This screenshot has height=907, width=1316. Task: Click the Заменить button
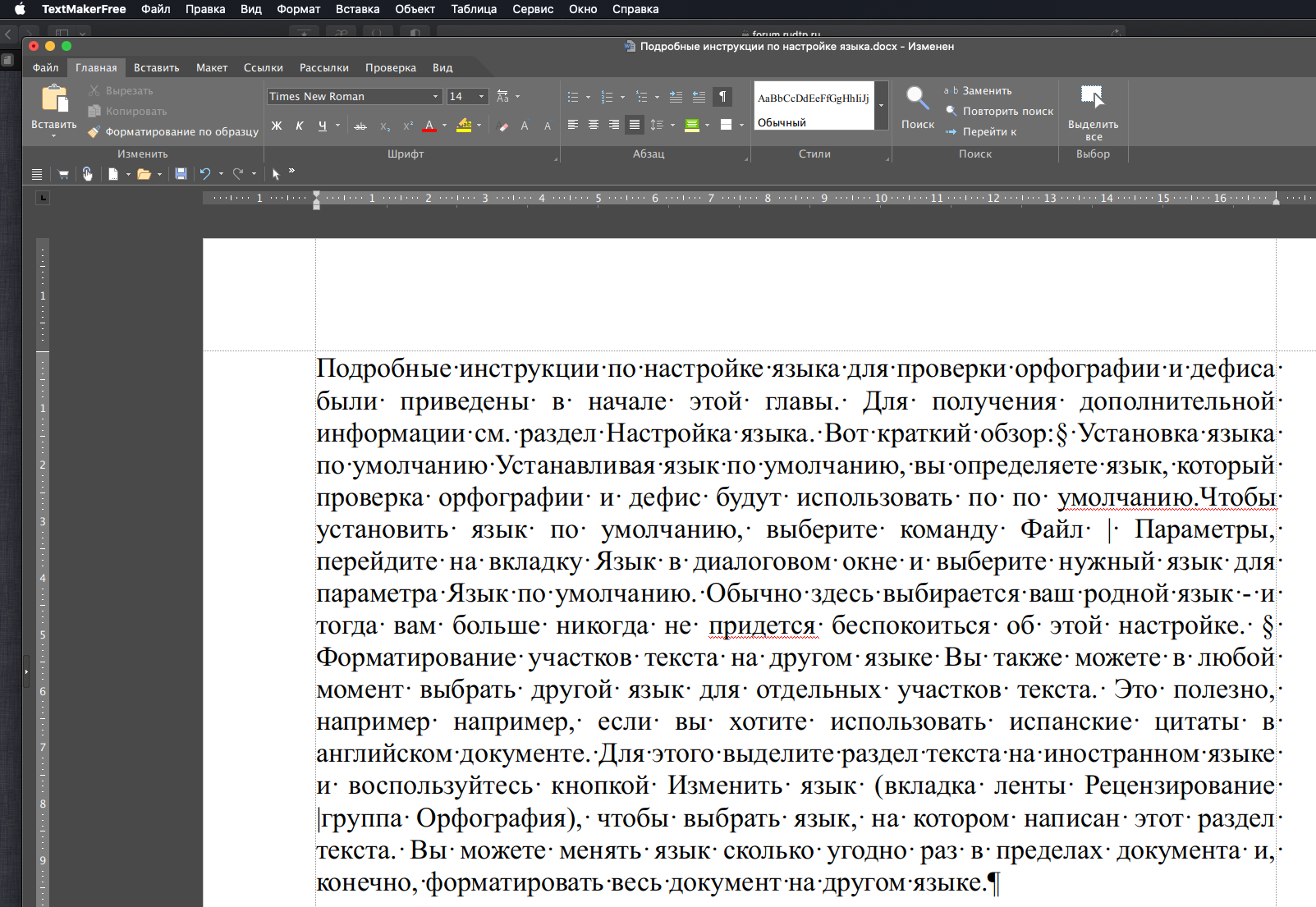pos(986,91)
